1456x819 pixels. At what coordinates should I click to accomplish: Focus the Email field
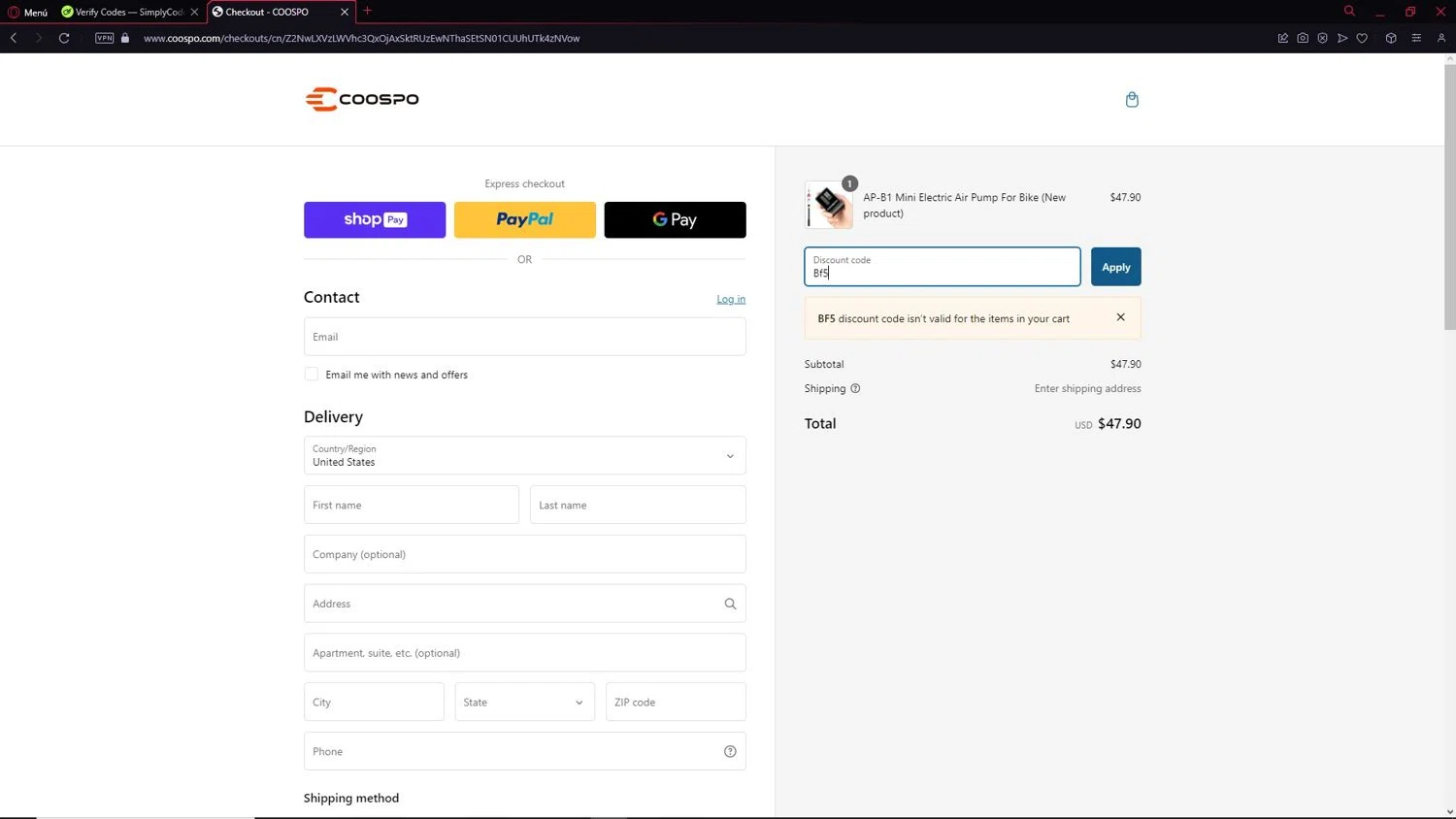(525, 337)
